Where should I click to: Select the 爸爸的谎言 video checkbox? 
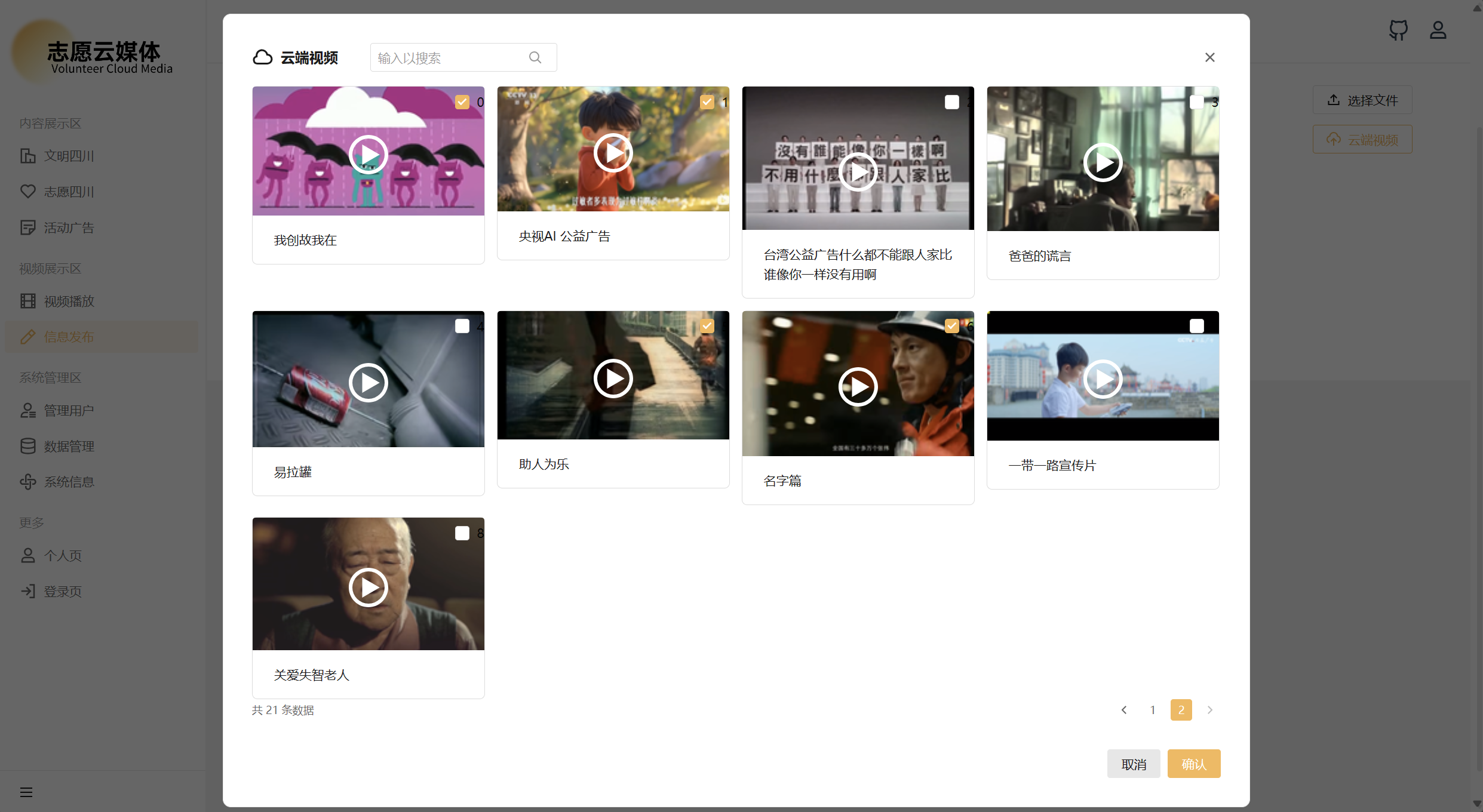point(1196,102)
